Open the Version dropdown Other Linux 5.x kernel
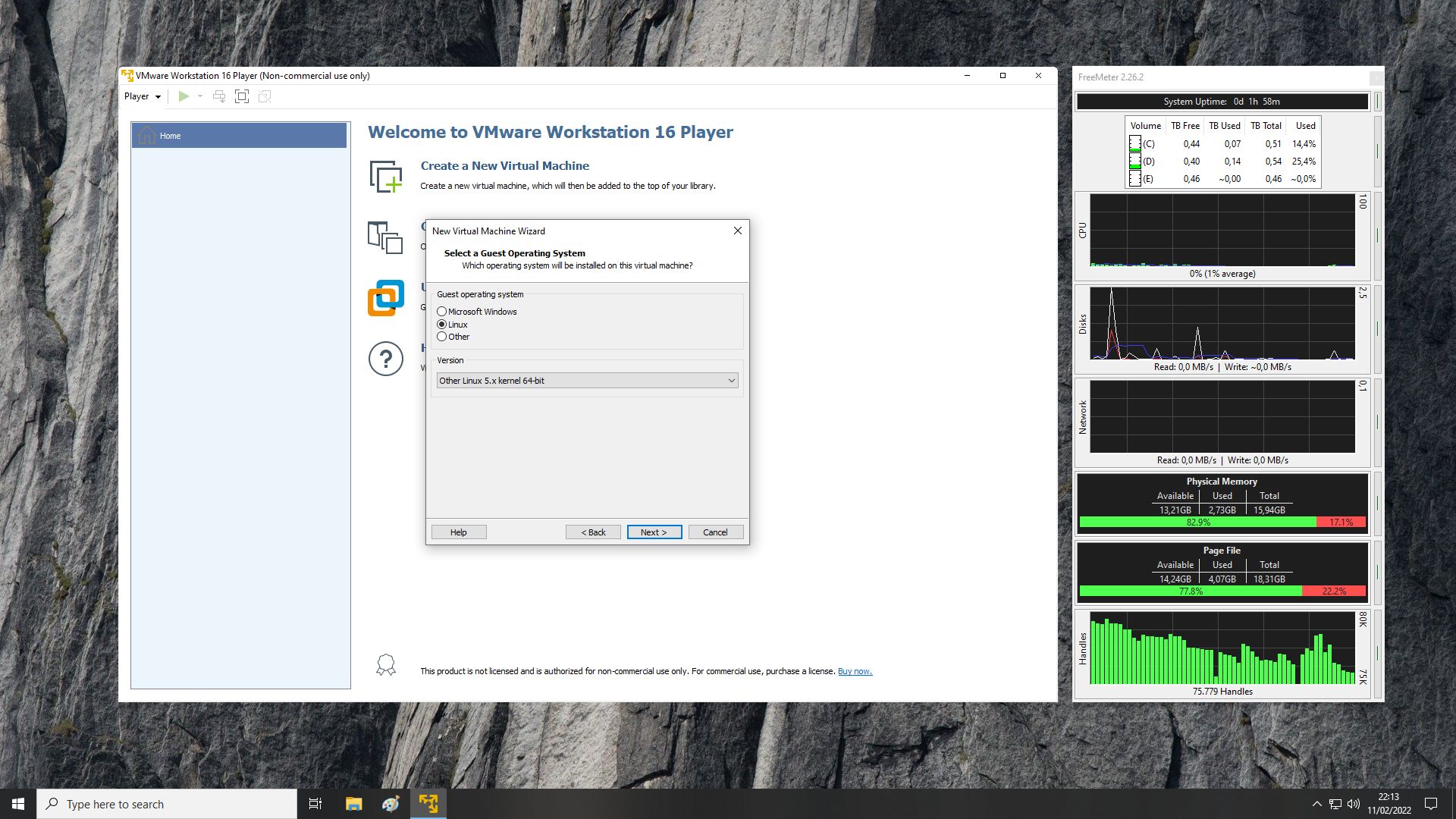Image resolution: width=1456 pixels, height=819 pixels. click(587, 381)
